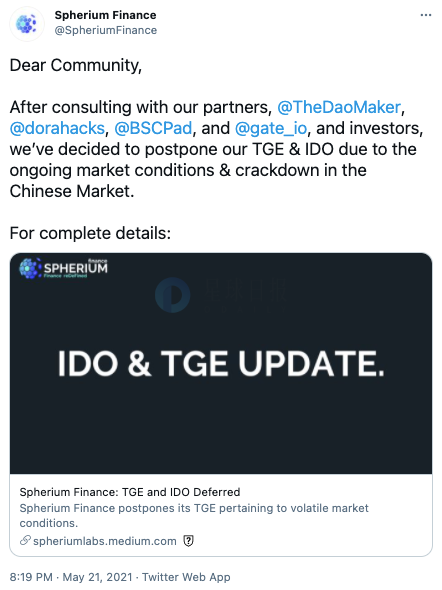Click the 'Dear Community,' tweet text

tap(76, 65)
